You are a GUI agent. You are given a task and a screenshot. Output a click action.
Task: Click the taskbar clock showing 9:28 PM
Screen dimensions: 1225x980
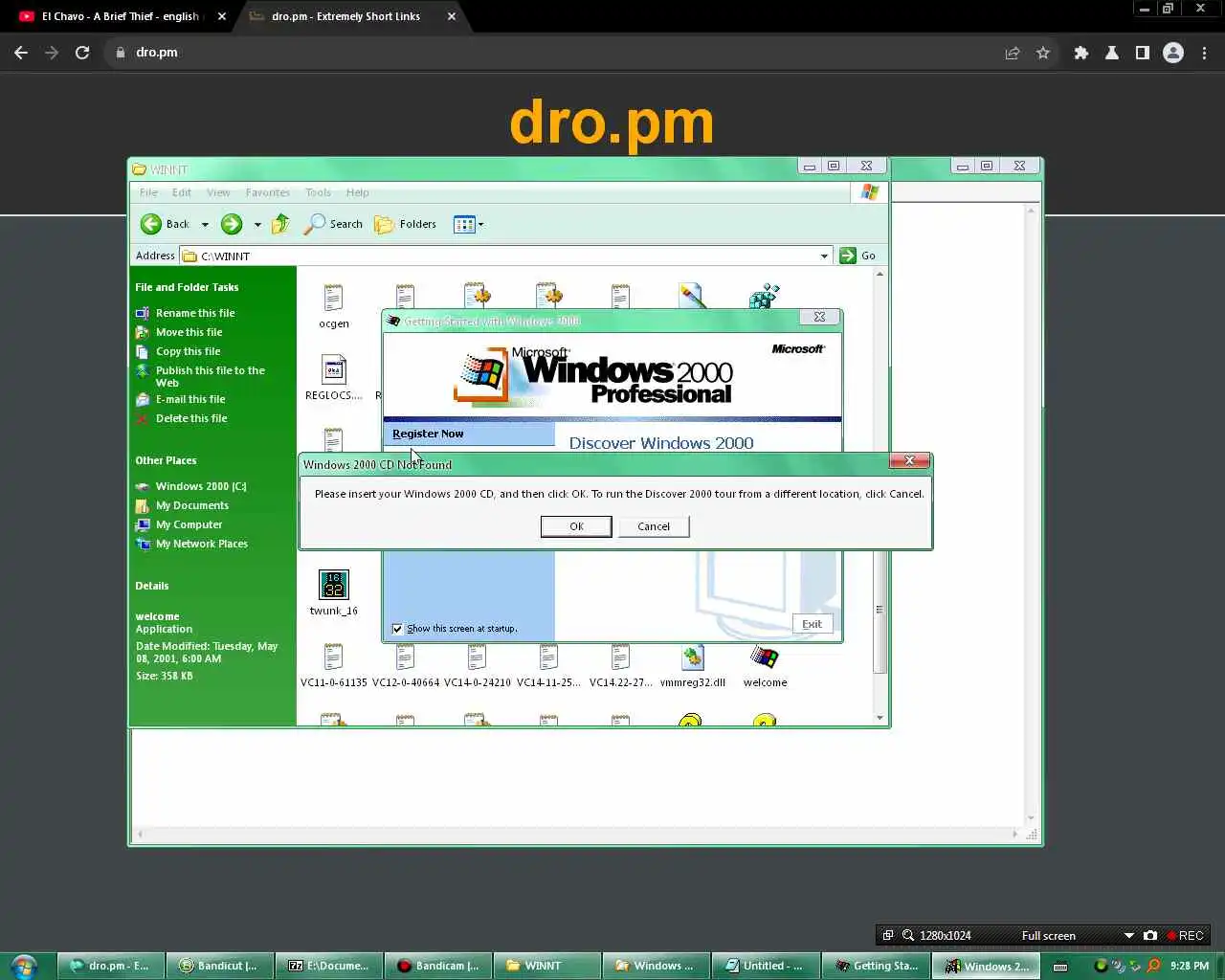pyautogui.click(x=1190, y=966)
